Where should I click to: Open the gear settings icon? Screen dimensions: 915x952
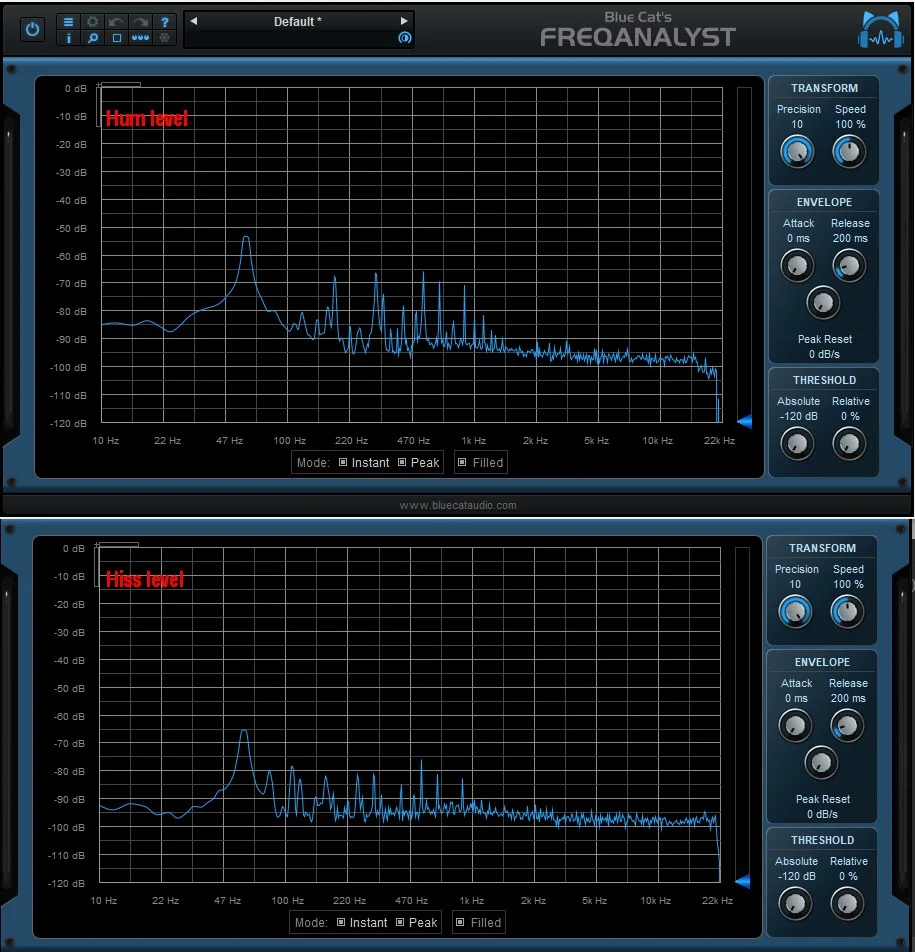tap(92, 22)
